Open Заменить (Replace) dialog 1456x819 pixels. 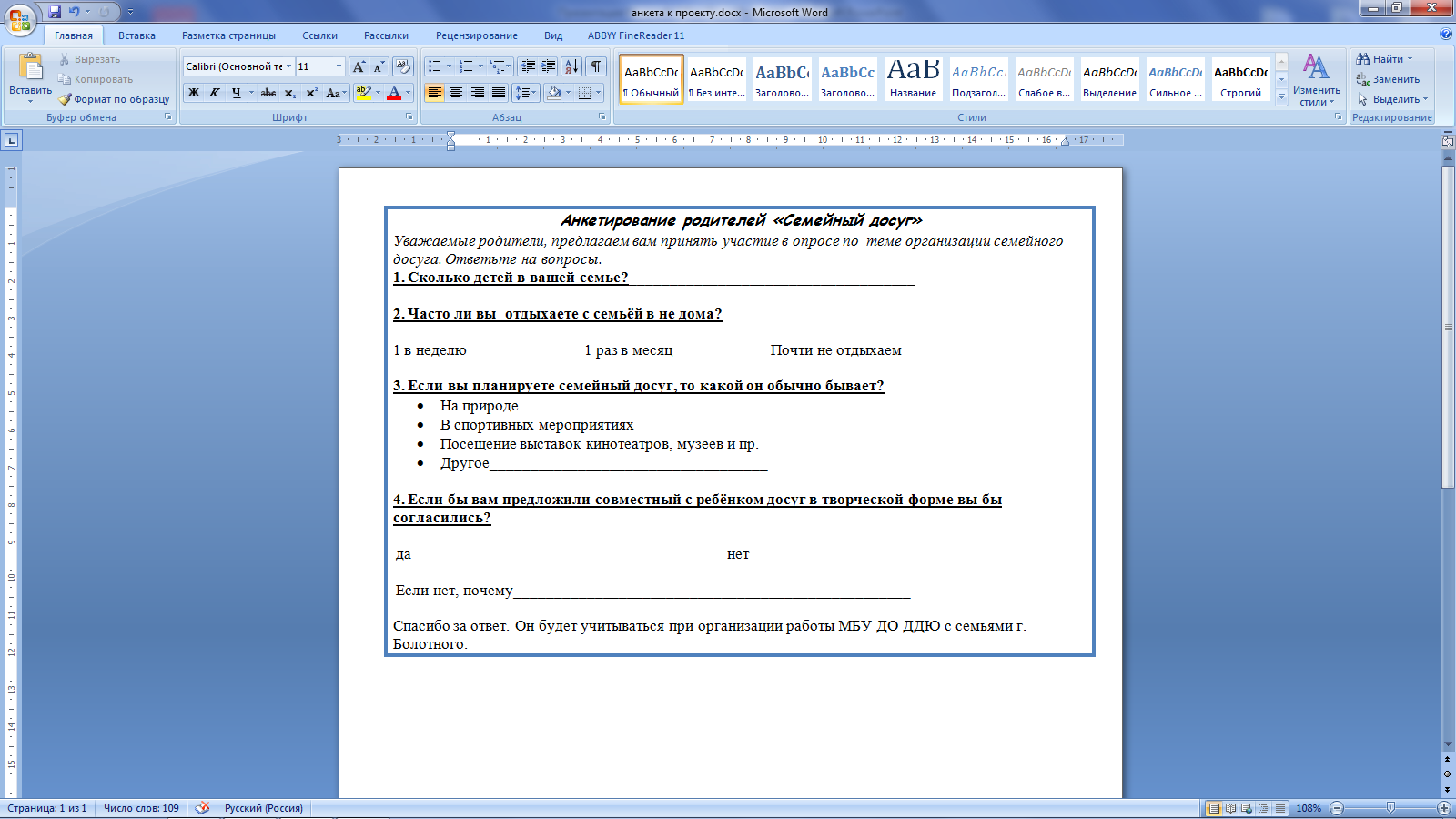(x=1388, y=79)
